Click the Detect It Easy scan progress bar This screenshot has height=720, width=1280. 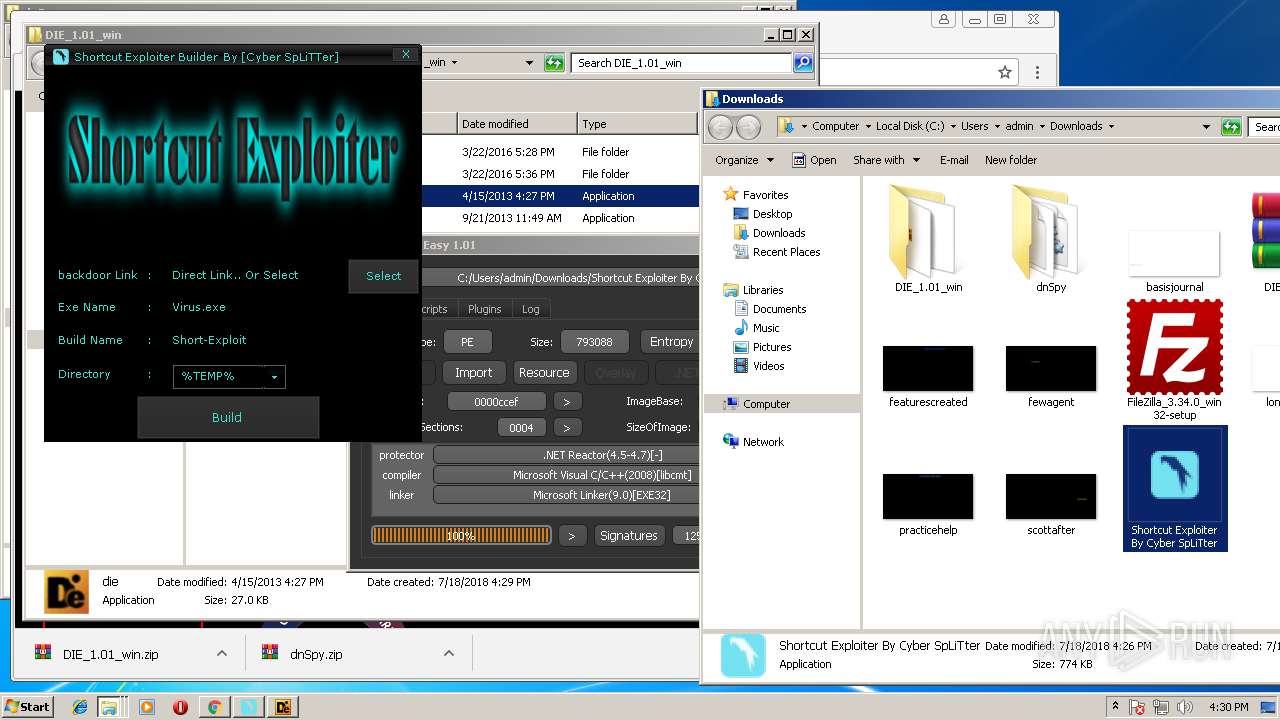coord(461,535)
